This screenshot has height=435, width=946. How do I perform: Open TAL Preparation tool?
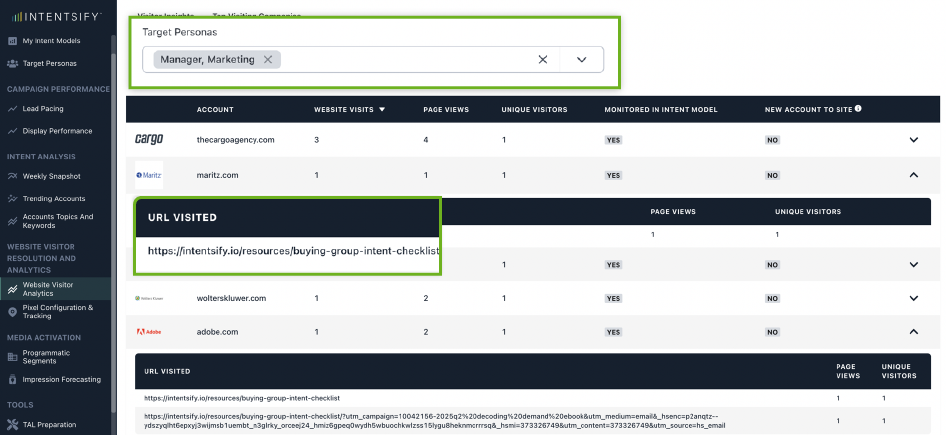point(49,425)
